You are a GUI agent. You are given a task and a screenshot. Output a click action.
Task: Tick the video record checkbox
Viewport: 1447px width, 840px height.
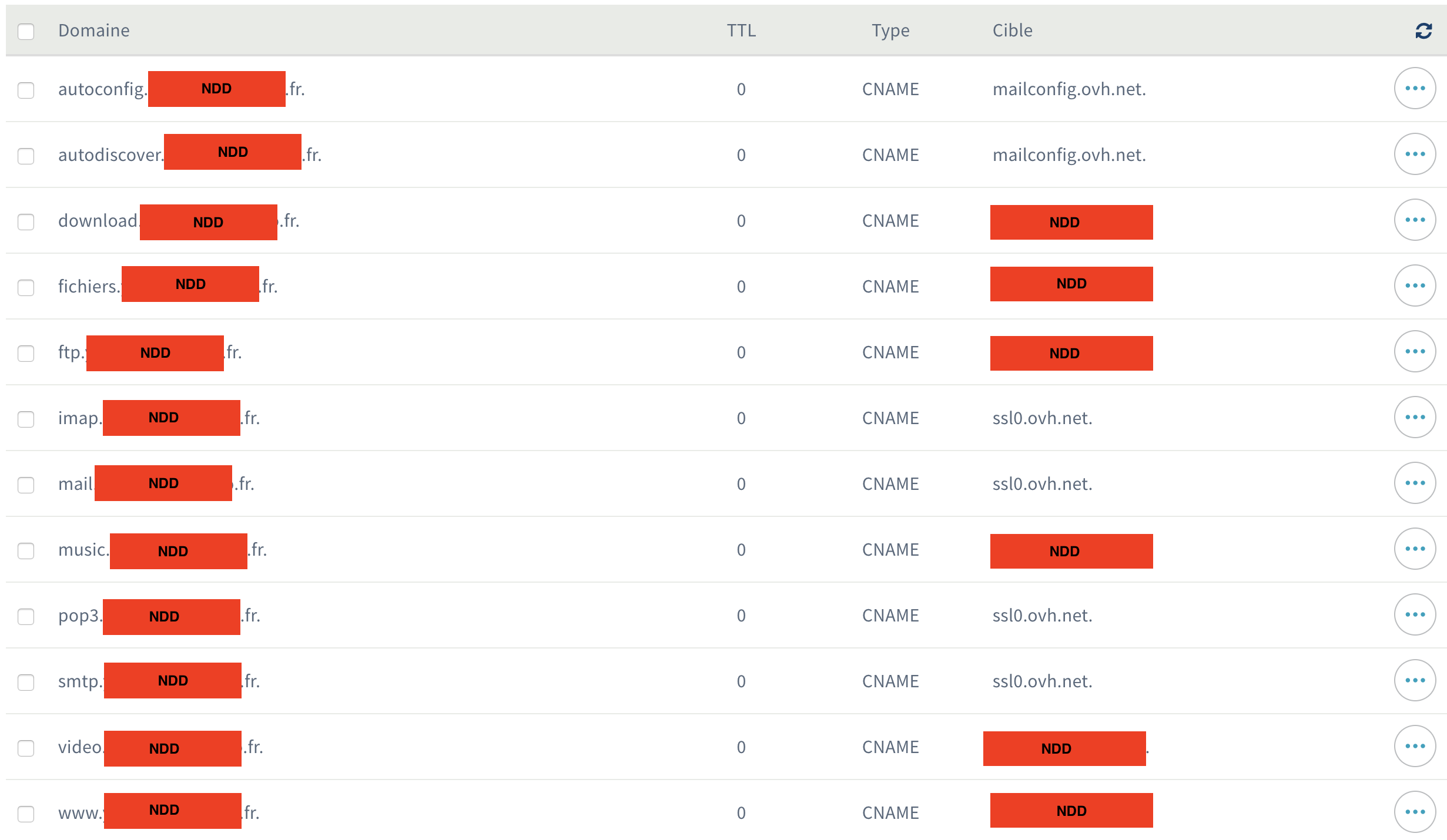pyautogui.click(x=26, y=748)
